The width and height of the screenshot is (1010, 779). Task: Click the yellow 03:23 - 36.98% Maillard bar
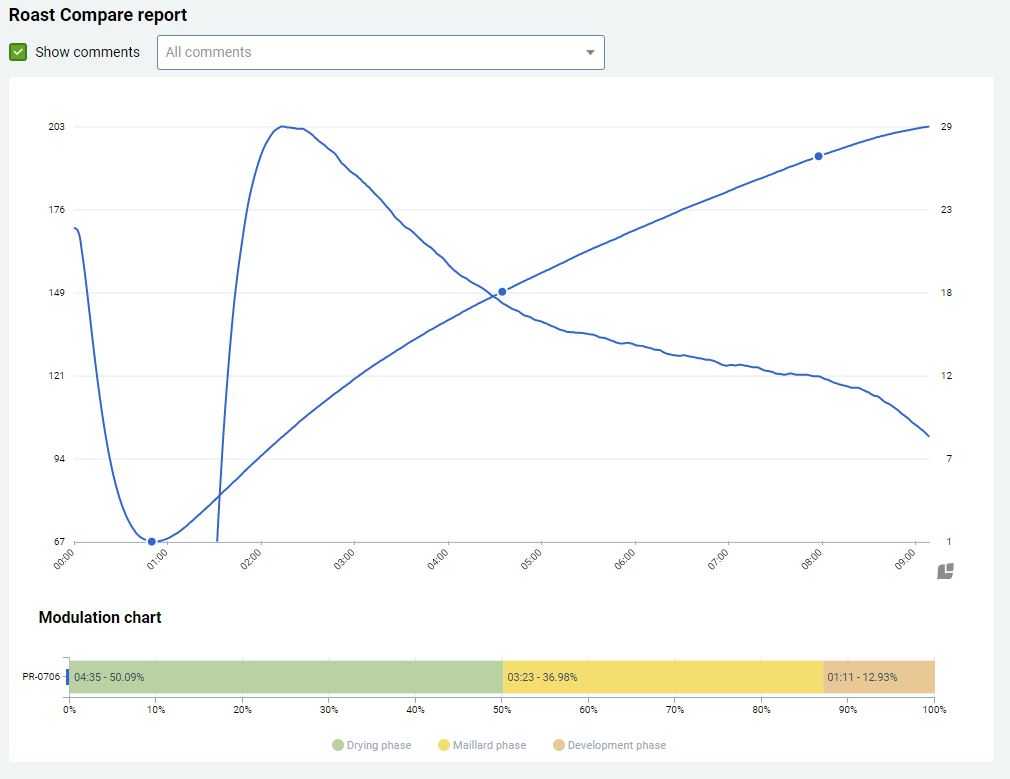(x=662, y=677)
